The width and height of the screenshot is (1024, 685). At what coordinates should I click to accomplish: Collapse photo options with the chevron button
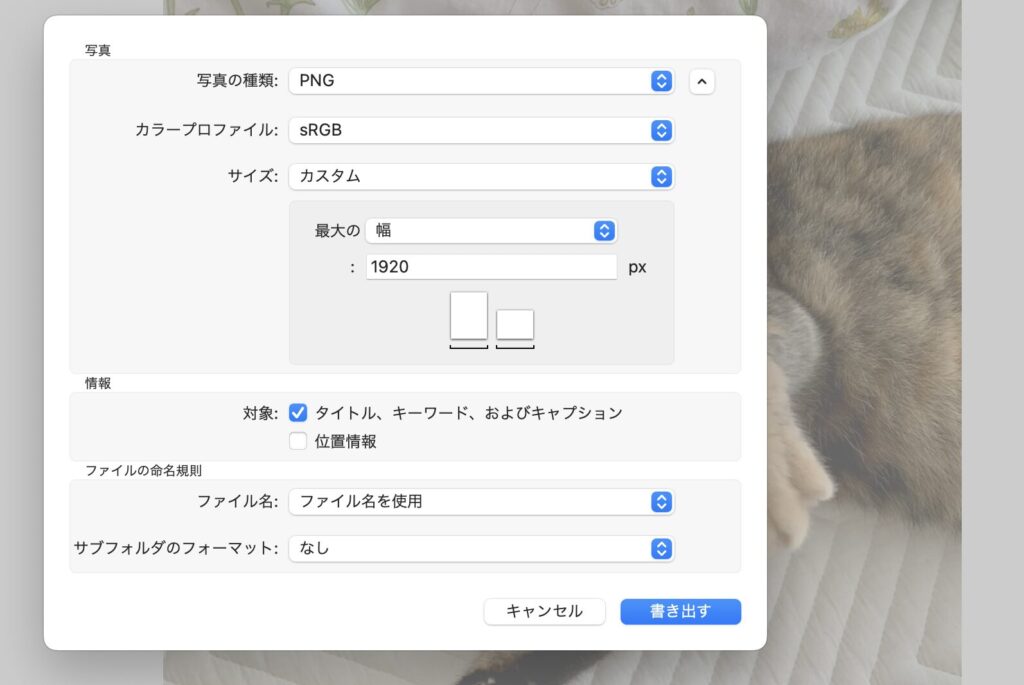coord(702,82)
